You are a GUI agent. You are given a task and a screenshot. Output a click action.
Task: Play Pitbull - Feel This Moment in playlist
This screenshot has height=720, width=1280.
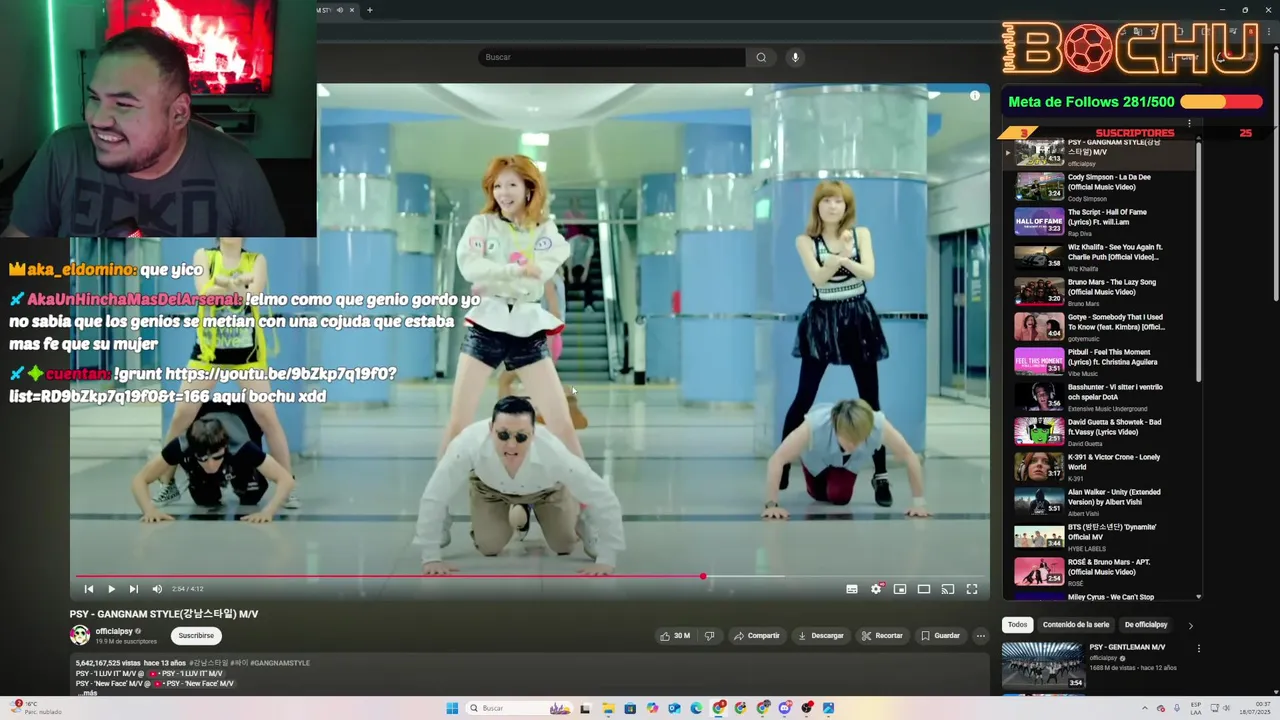(1098, 361)
